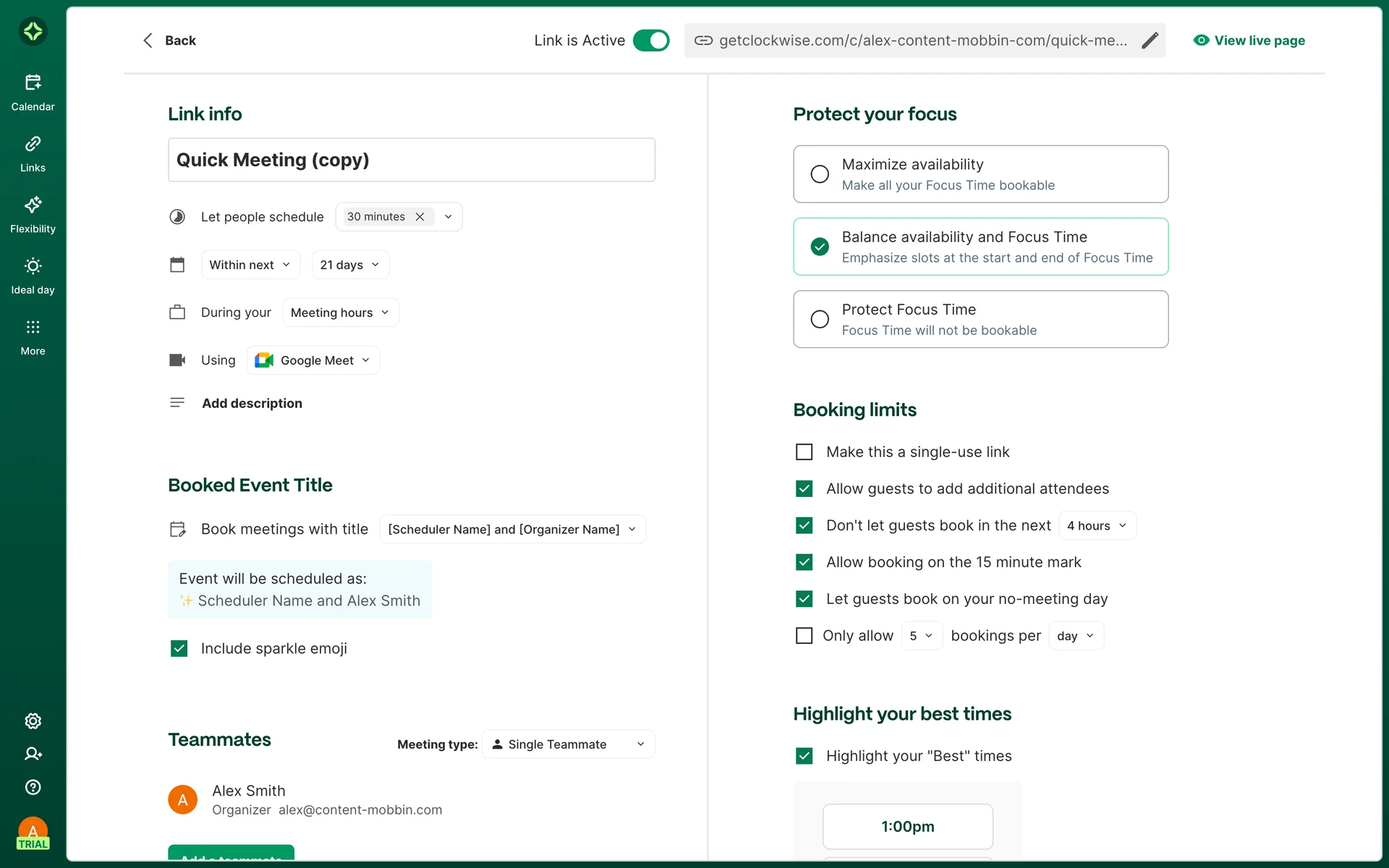Open the Google Meet conferencing dropdown
Image resolution: width=1389 pixels, height=868 pixels.
313,360
